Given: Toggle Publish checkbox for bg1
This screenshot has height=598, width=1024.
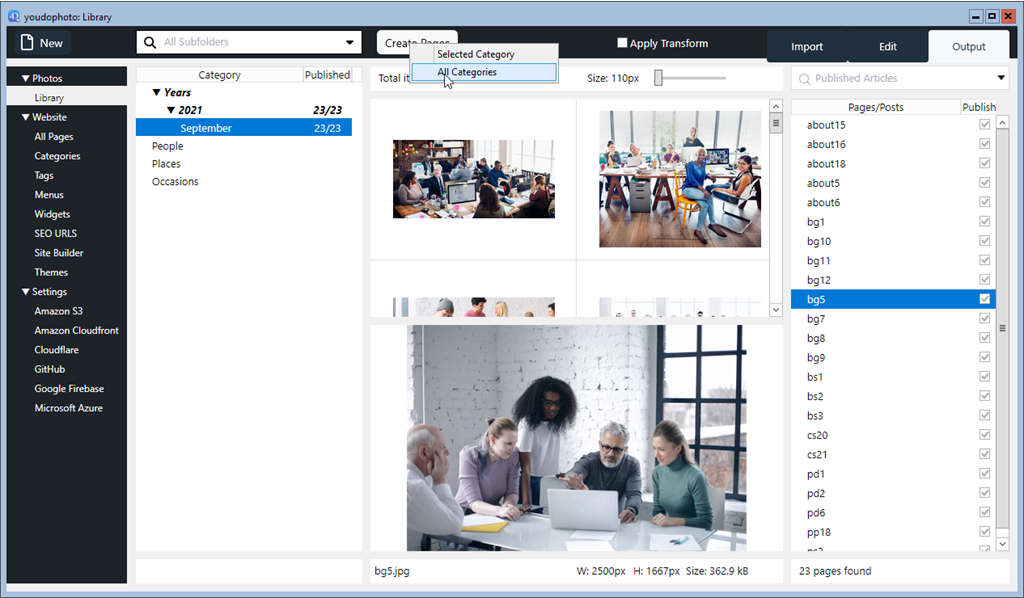Looking at the screenshot, I should pyautogui.click(x=985, y=221).
